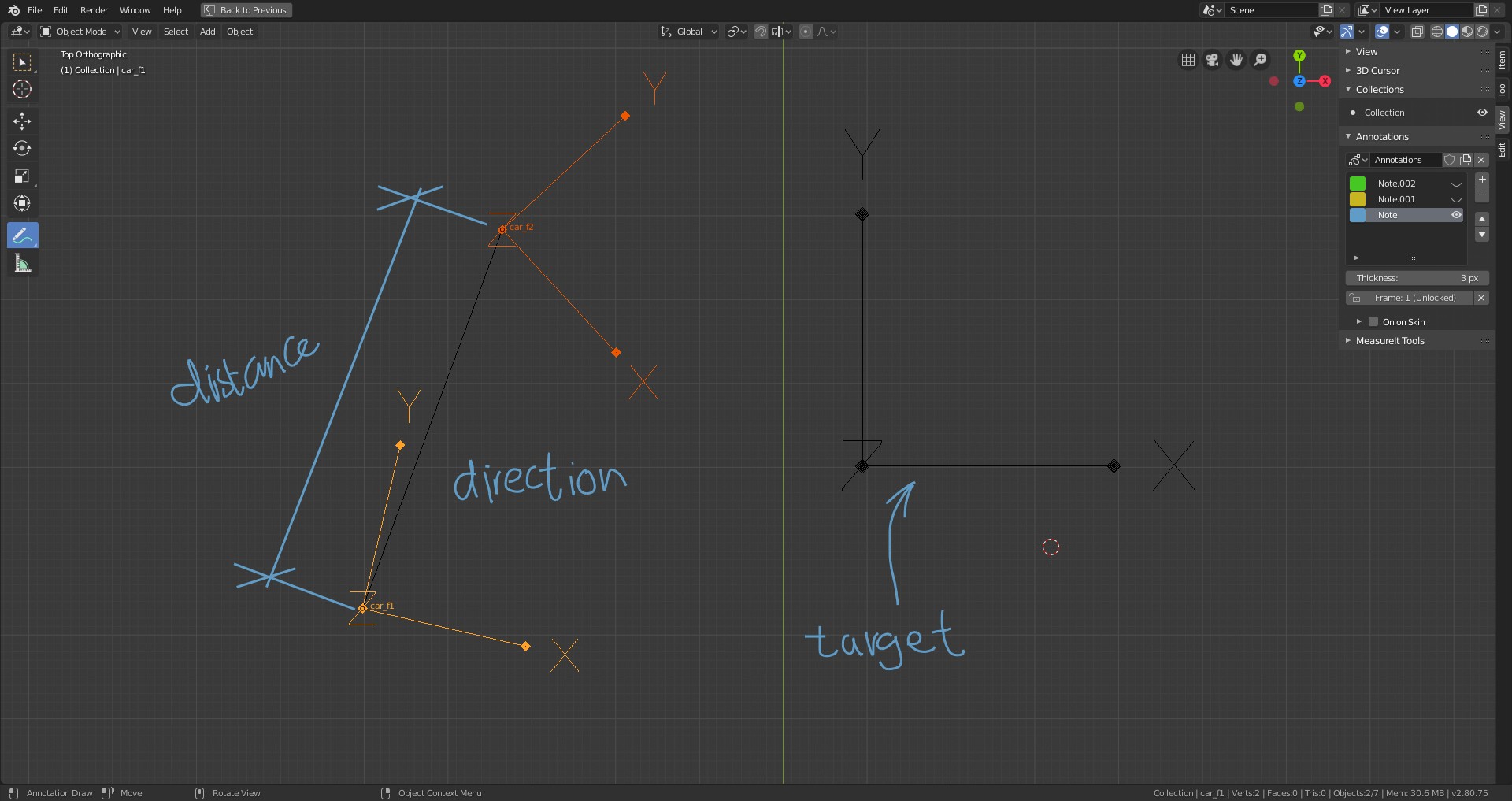Enable snapping with the magnet icon
The width and height of the screenshot is (1512, 801).
(x=760, y=32)
